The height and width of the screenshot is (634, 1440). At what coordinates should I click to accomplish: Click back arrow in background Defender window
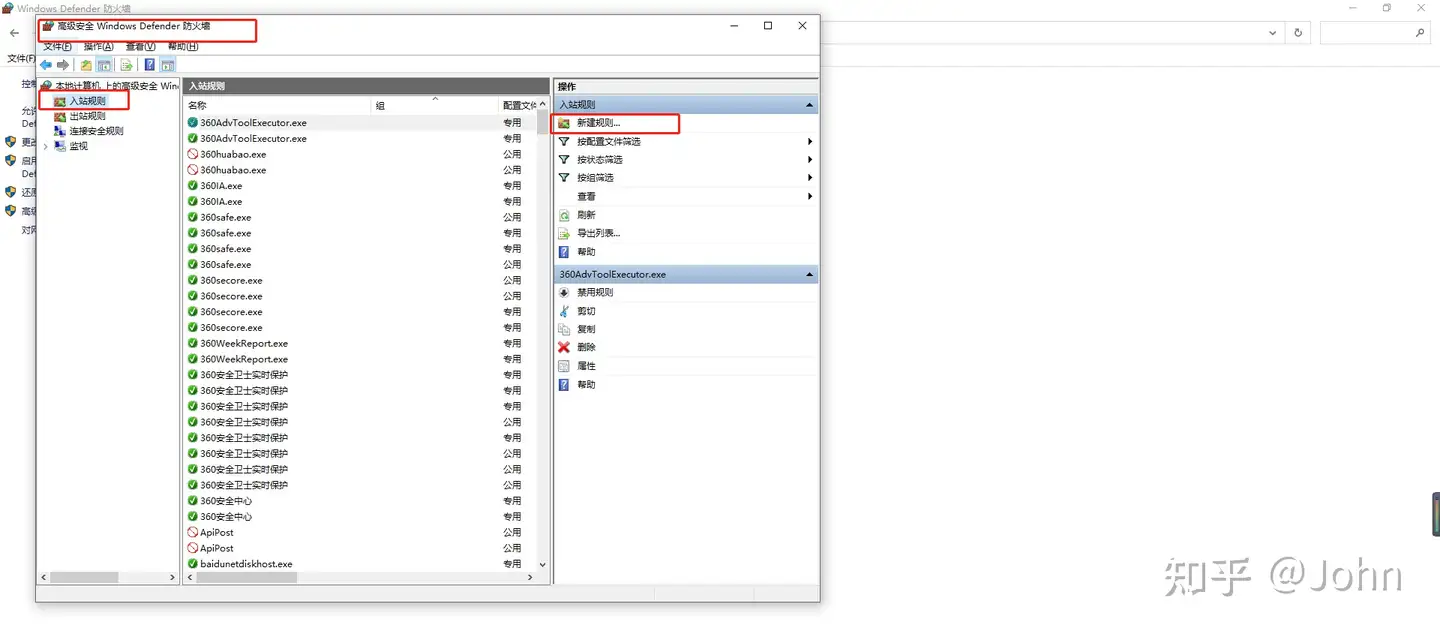click(14, 33)
